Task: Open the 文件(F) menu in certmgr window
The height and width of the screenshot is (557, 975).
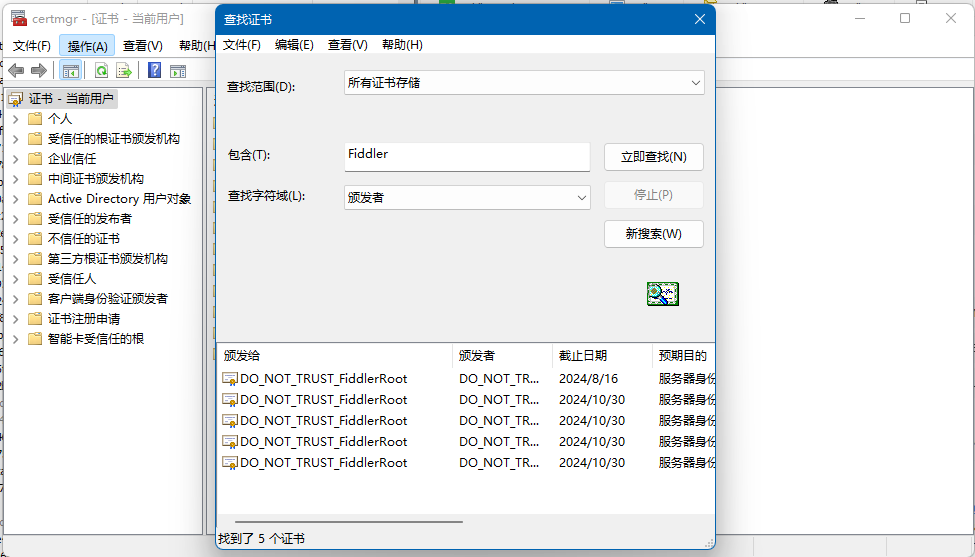Action: [x=32, y=46]
